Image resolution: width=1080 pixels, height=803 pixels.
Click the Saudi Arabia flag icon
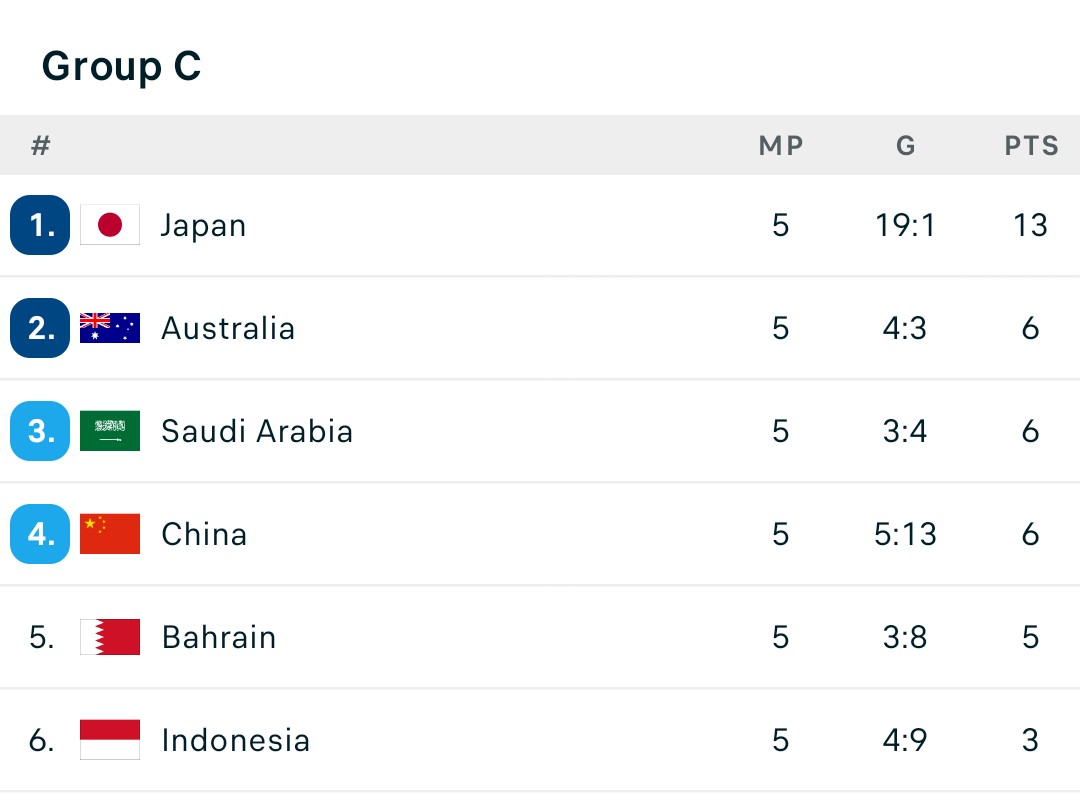coord(110,431)
